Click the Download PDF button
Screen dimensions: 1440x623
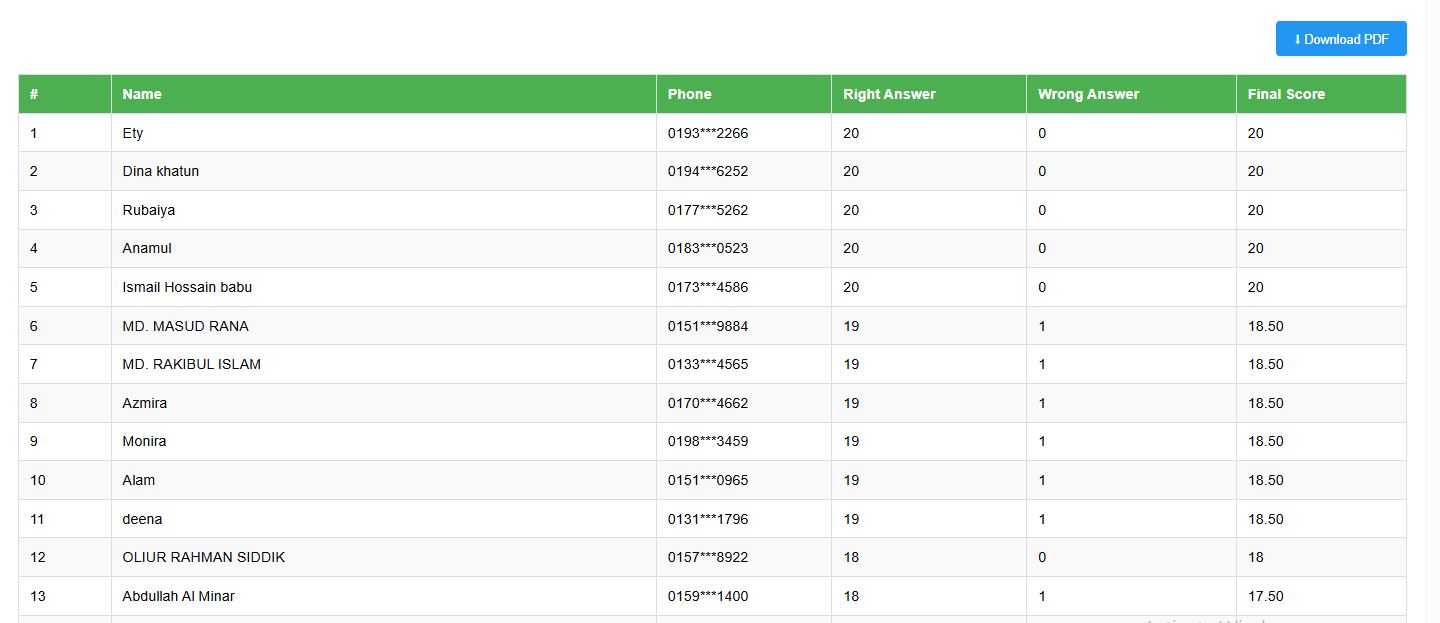click(1341, 39)
